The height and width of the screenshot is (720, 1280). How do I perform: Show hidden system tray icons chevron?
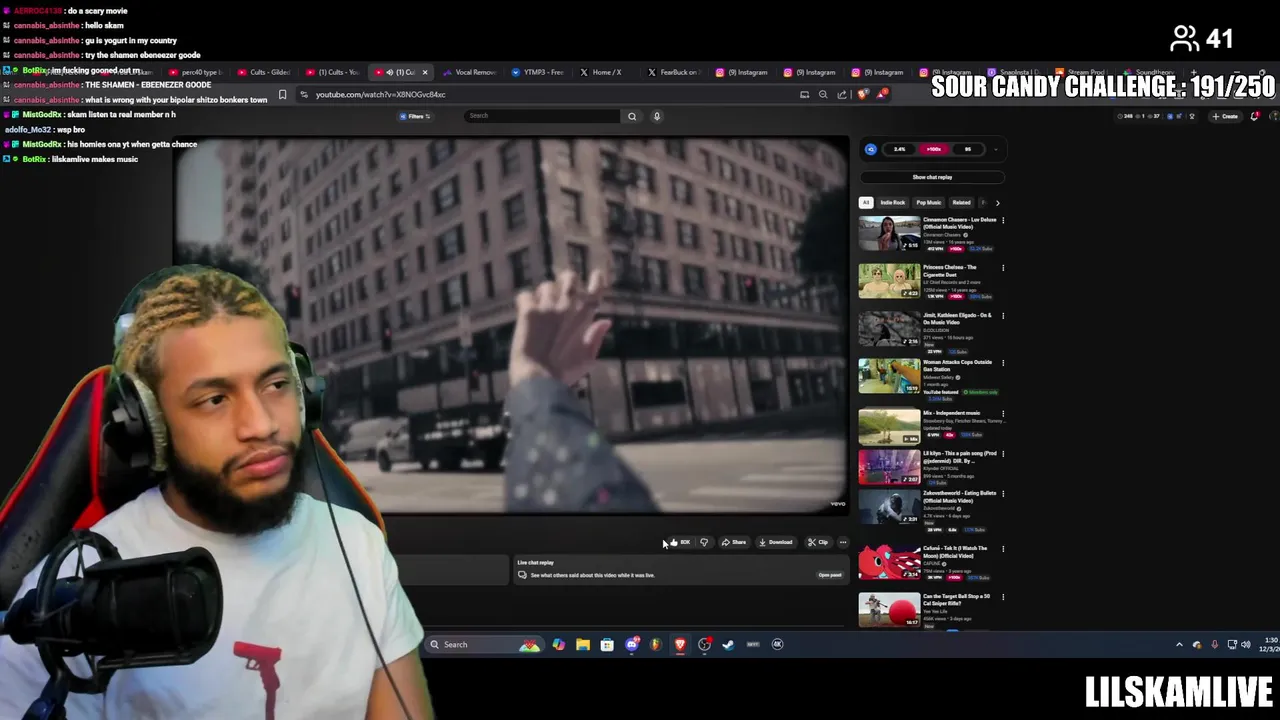coord(1179,645)
